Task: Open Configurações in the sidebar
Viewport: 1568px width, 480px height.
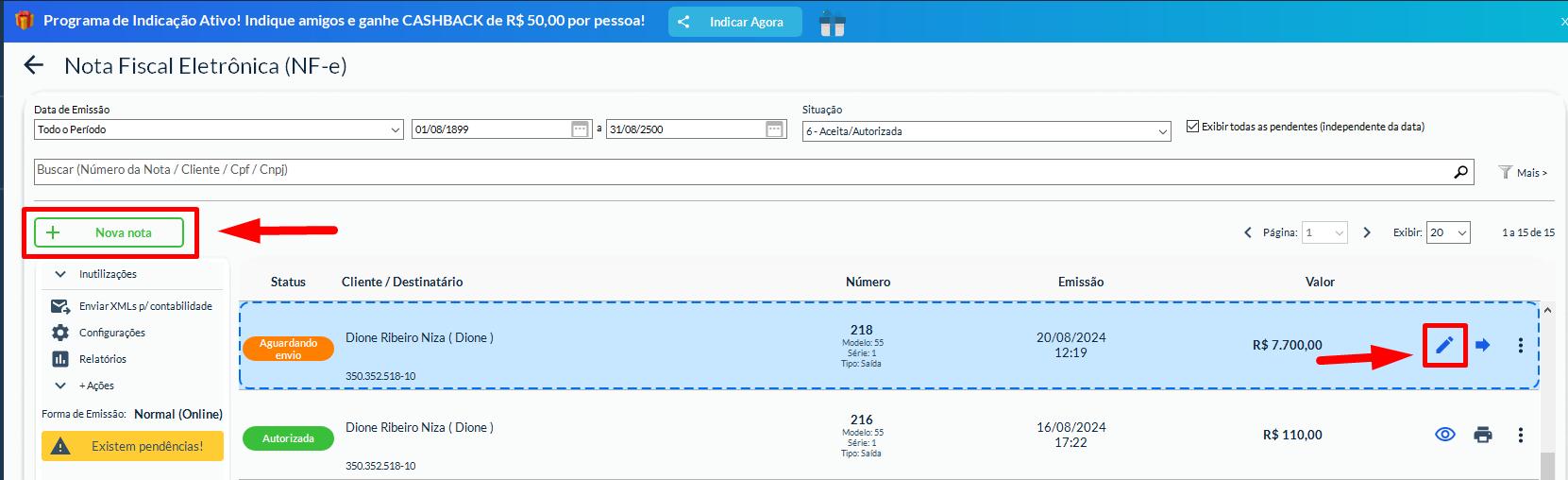Action: tap(111, 333)
